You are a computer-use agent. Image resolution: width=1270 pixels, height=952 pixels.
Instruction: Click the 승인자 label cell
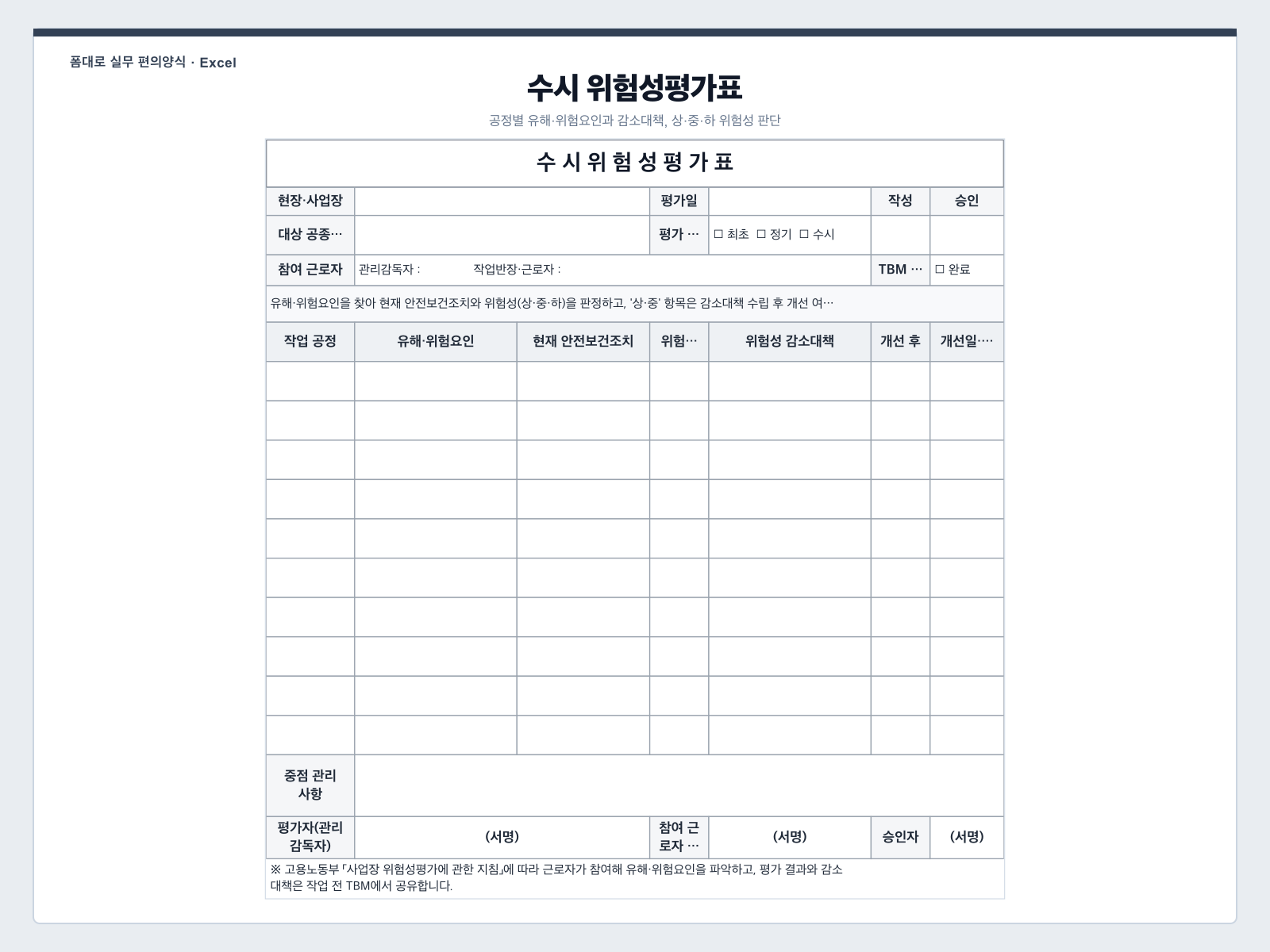pyautogui.click(x=900, y=837)
